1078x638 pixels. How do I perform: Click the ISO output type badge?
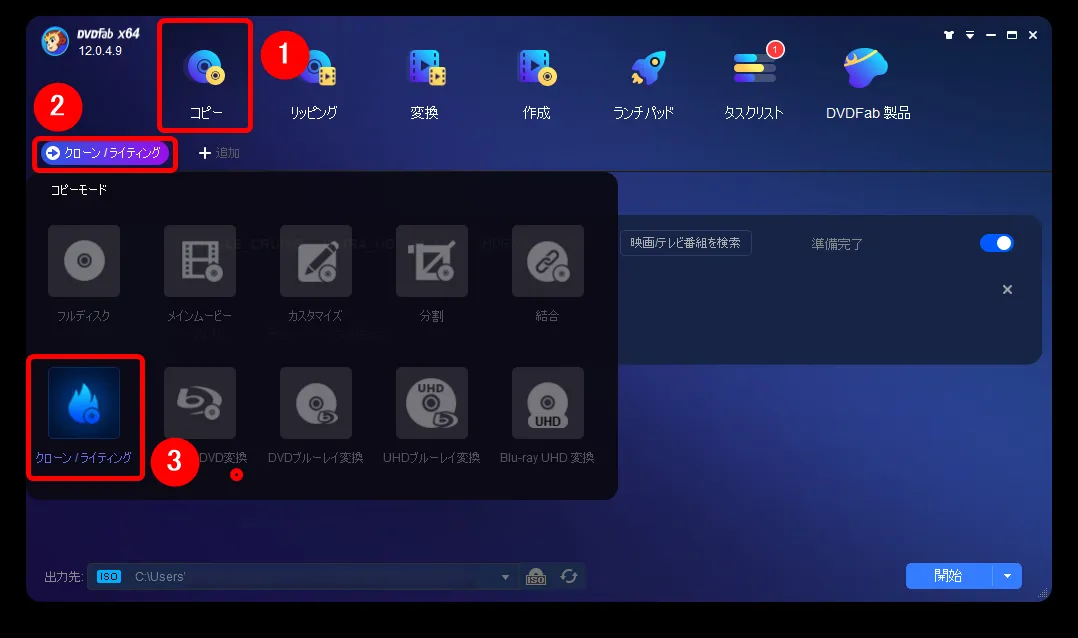[x=109, y=576]
